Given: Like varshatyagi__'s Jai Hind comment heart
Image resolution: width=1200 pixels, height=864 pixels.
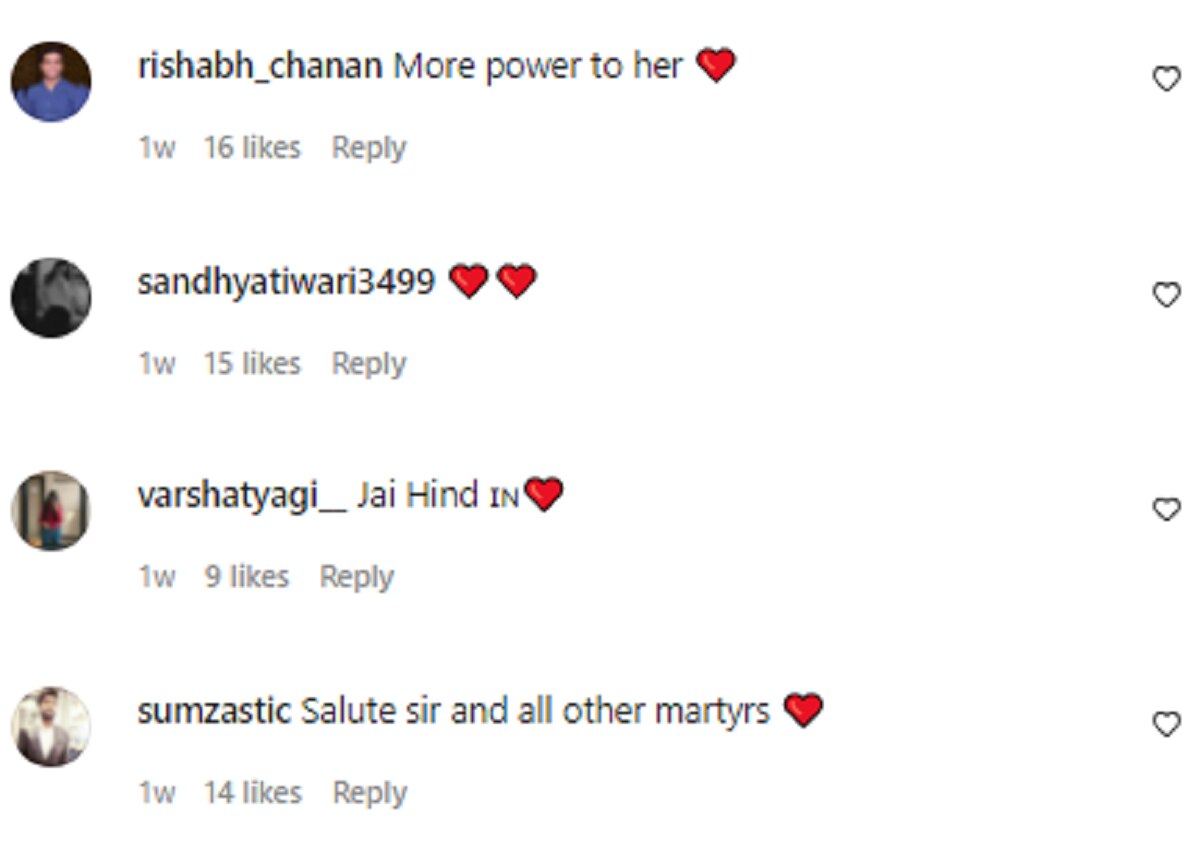Looking at the screenshot, I should pos(1167,510).
